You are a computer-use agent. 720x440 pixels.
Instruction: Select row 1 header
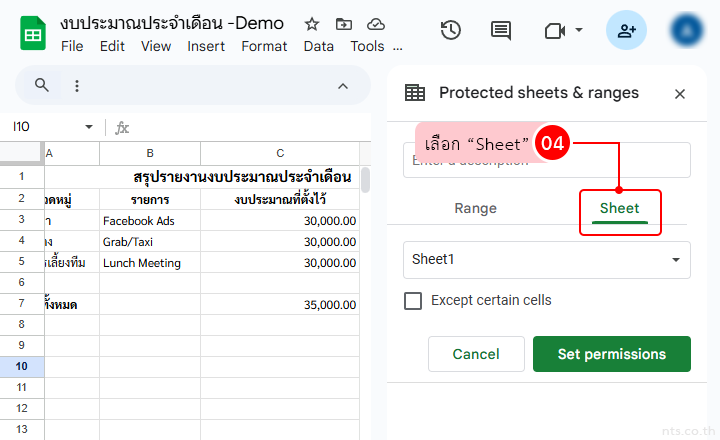pyautogui.click(x=22, y=176)
